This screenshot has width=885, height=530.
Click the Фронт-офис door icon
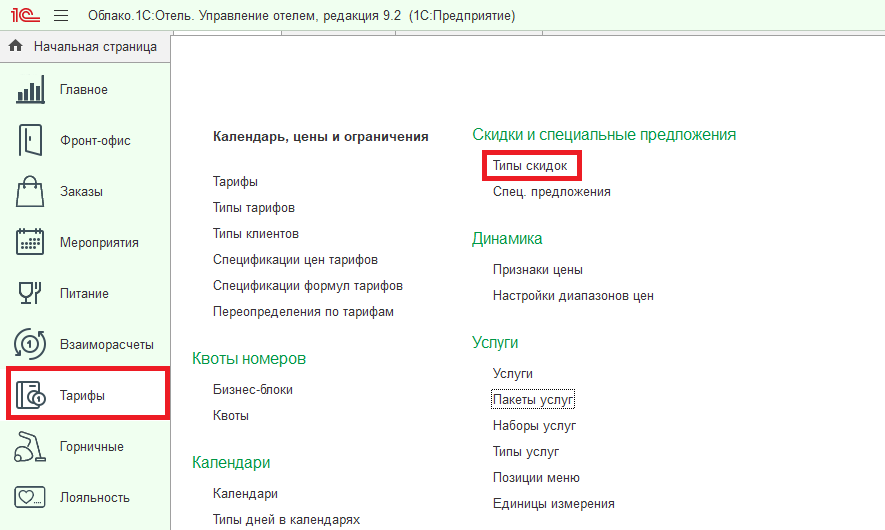click(30, 140)
